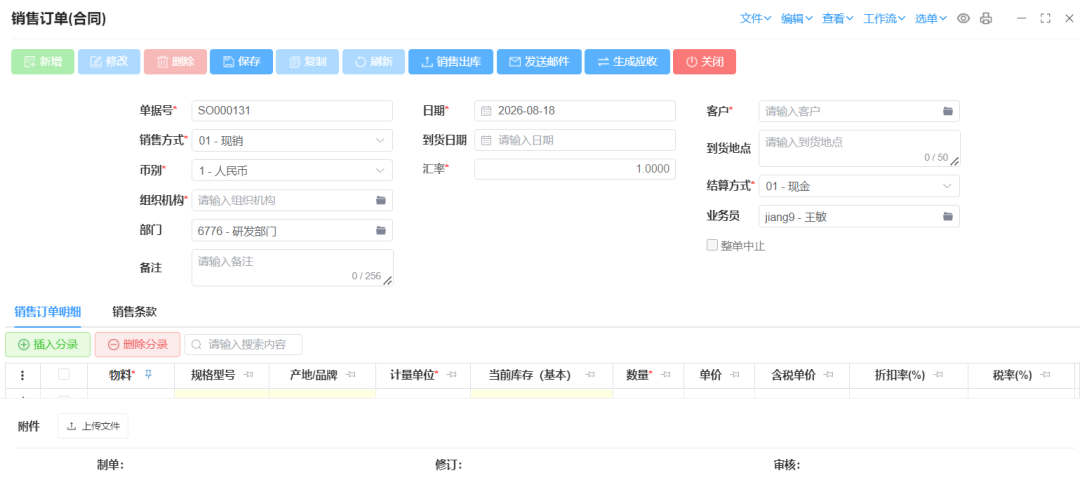1080x480 pixels.
Task: Click the 单据号 field showing SO000131
Action: point(292,111)
